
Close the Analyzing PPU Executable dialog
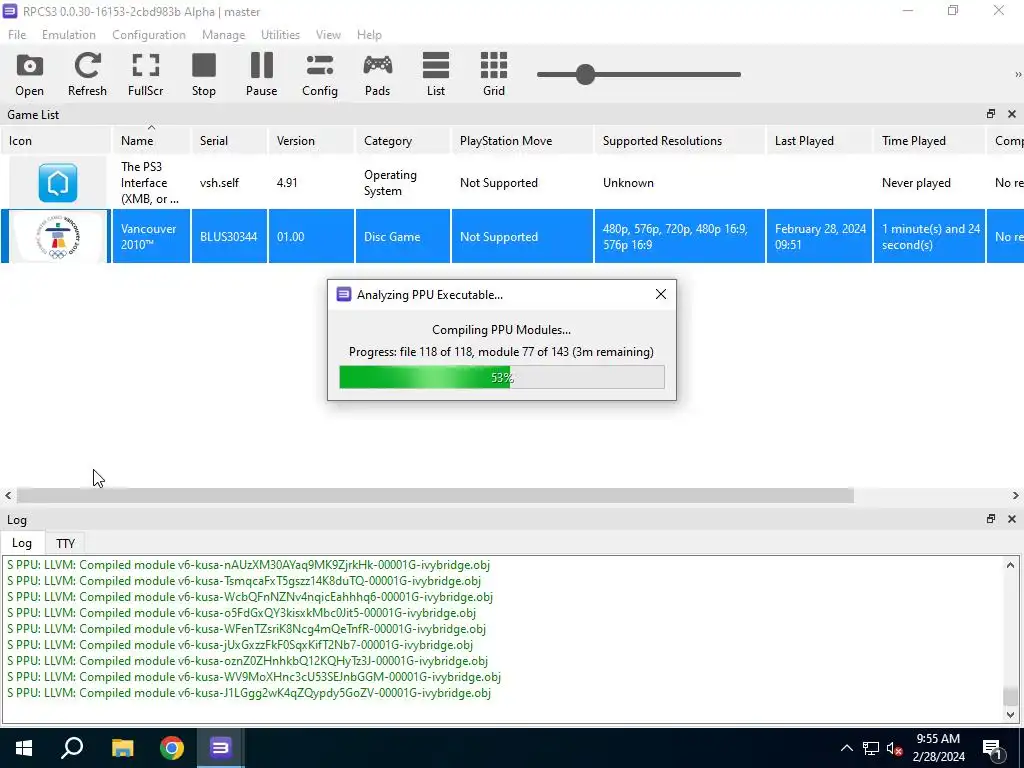pyautogui.click(x=661, y=295)
